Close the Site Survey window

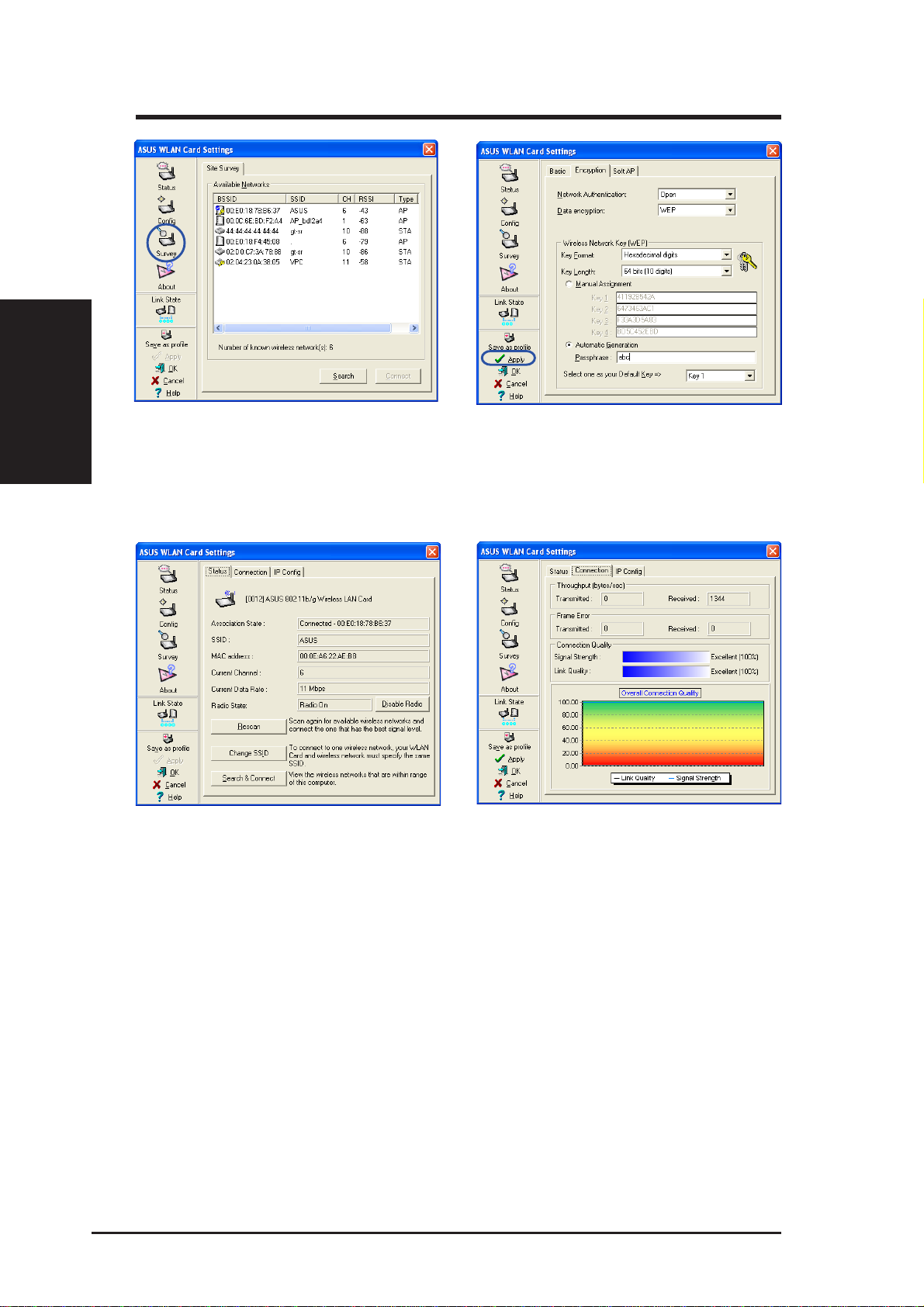(x=430, y=150)
